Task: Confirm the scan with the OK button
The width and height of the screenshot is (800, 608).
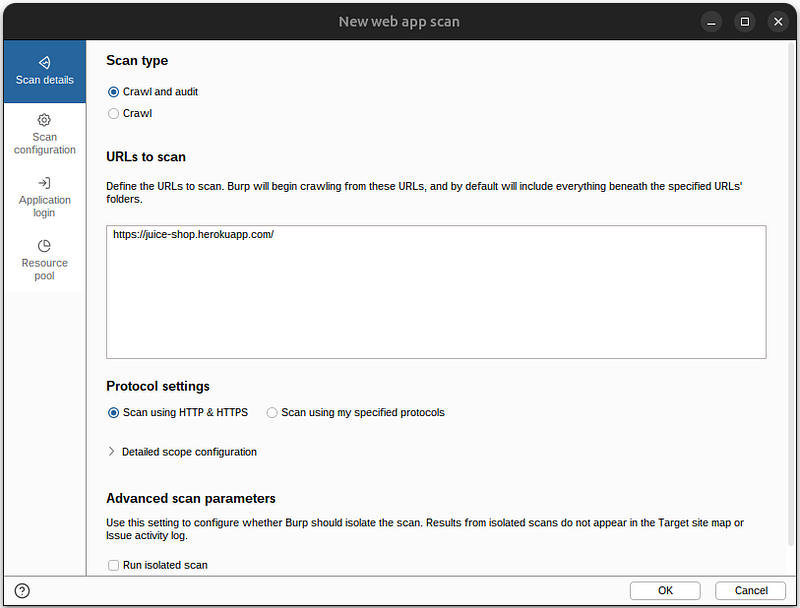Action: click(x=665, y=591)
